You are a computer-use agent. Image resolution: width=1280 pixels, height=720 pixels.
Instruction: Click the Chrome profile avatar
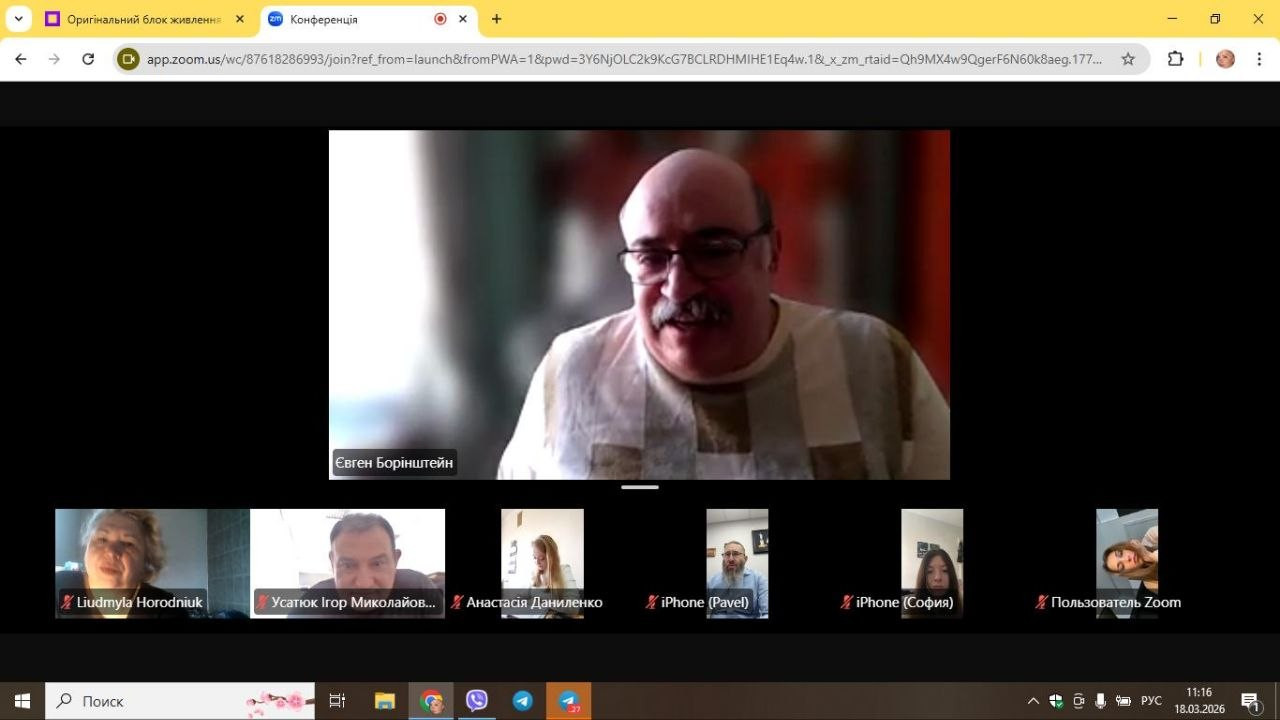(1225, 59)
